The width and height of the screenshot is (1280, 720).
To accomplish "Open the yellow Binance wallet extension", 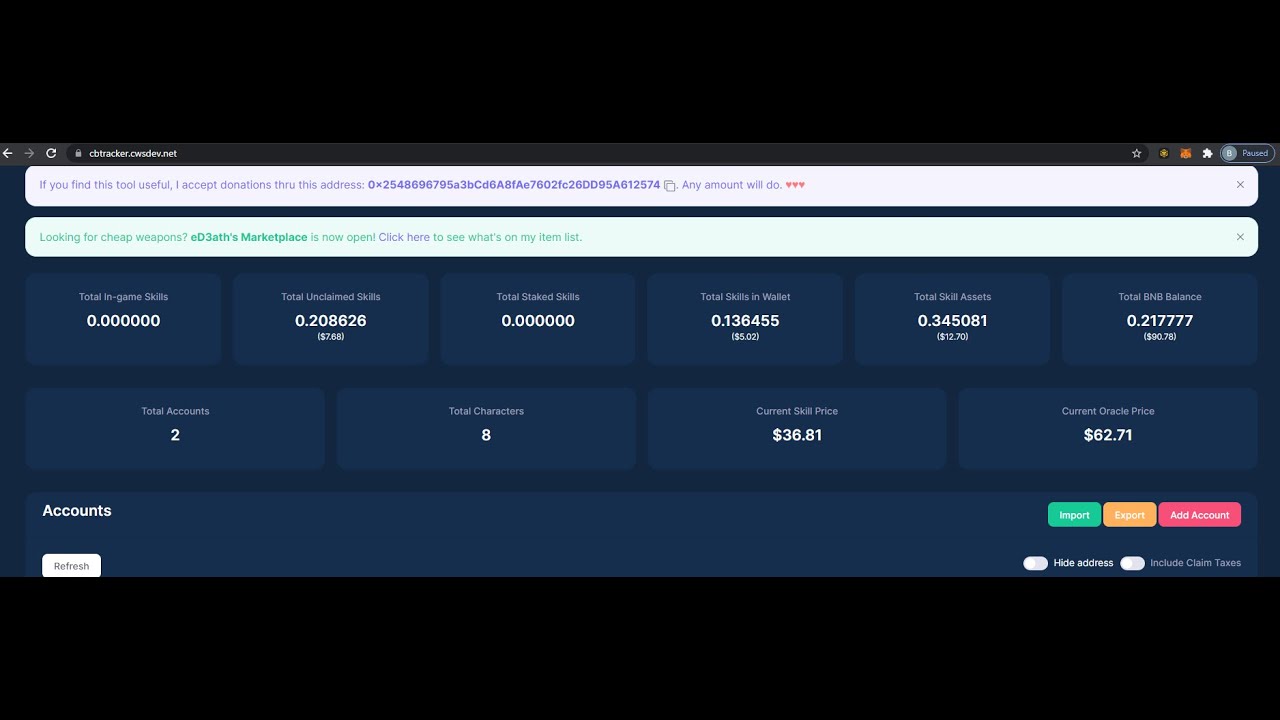I will point(1164,153).
